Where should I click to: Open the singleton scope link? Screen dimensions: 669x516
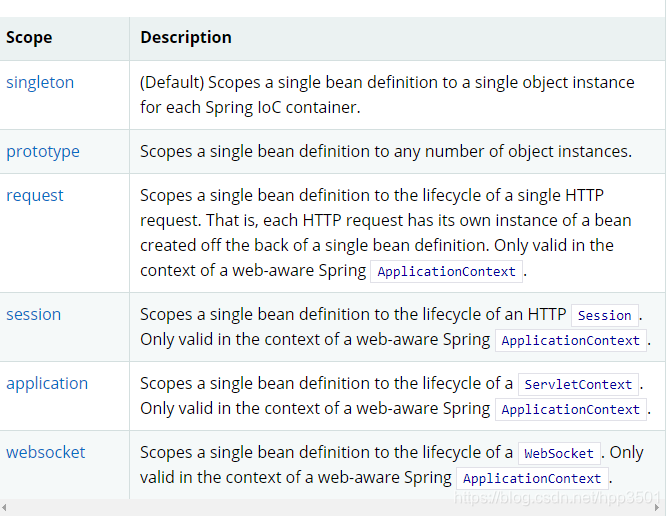tap(40, 82)
